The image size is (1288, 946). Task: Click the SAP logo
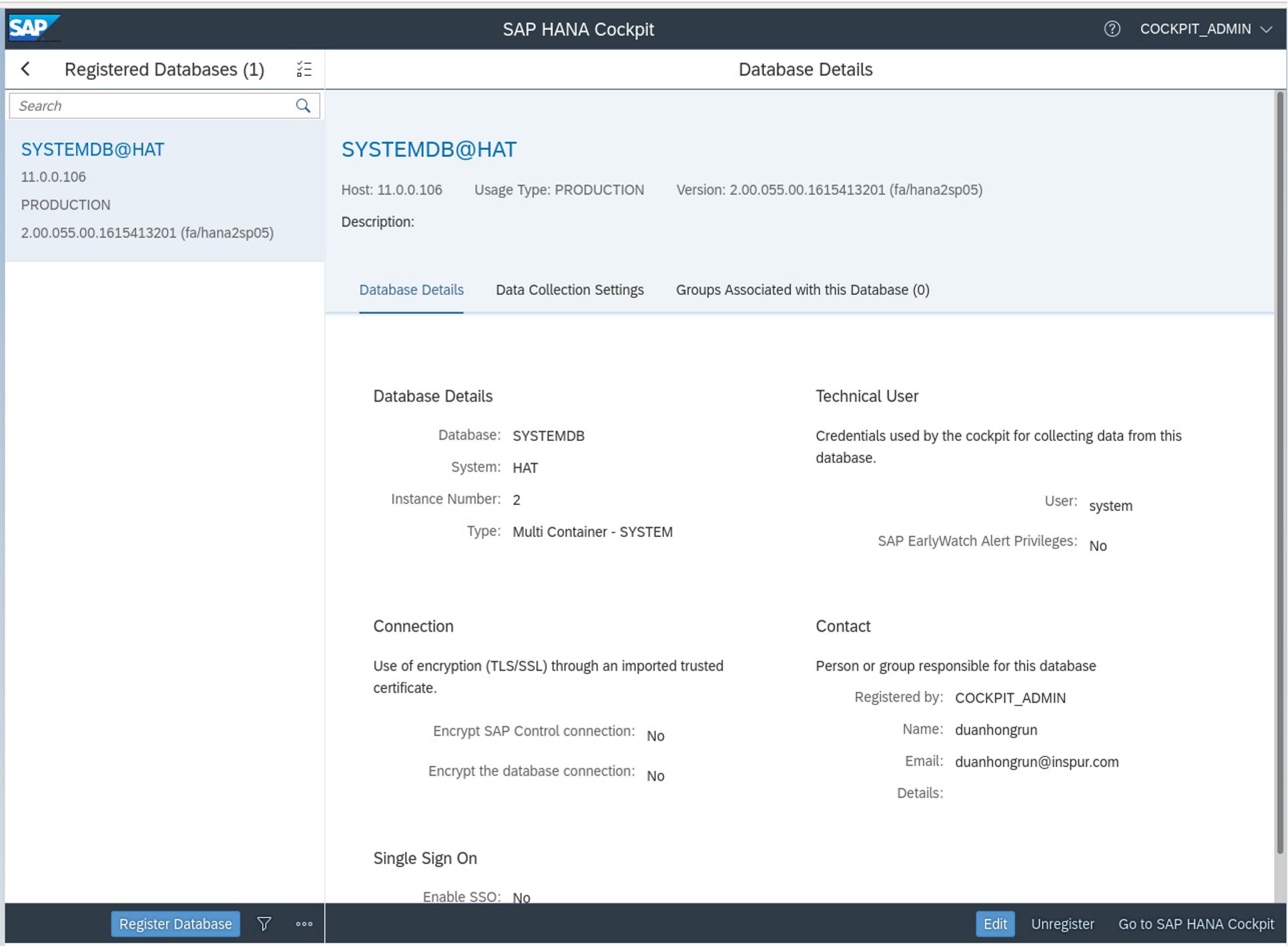click(x=33, y=28)
